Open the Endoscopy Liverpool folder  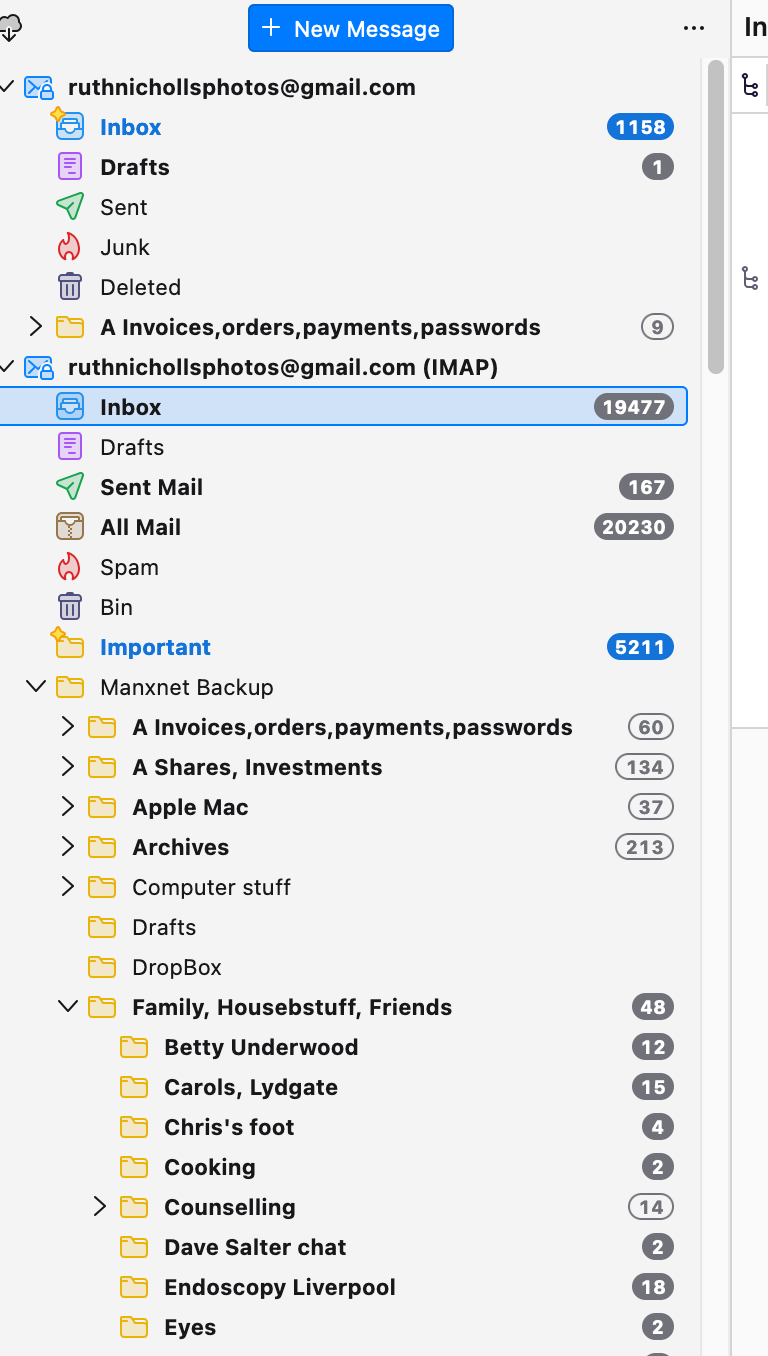point(280,1287)
